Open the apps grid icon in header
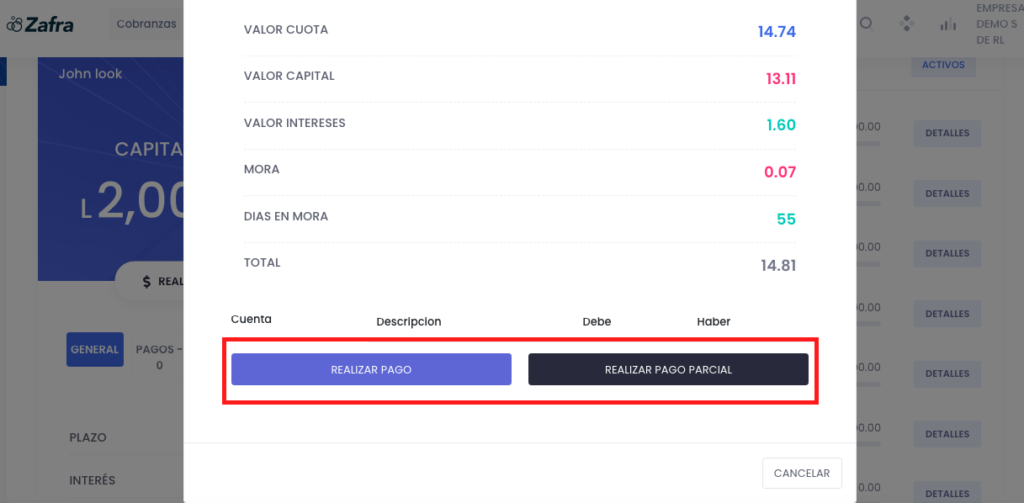1024x503 pixels. pyautogui.click(x=906, y=24)
